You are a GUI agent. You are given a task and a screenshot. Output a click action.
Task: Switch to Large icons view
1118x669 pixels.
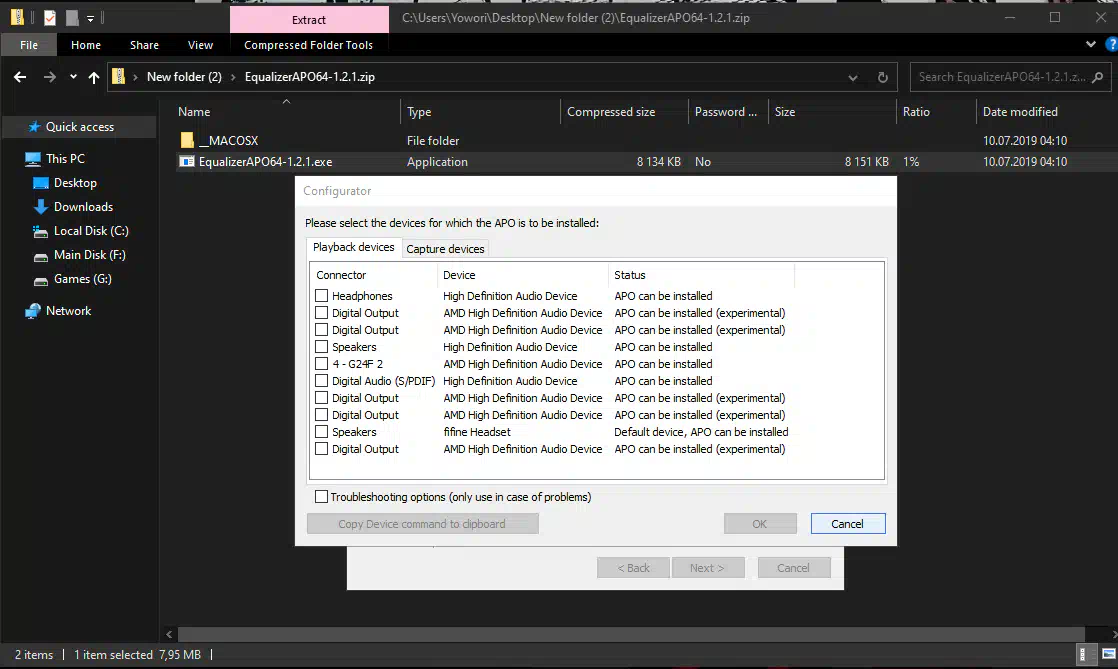click(1108, 654)
